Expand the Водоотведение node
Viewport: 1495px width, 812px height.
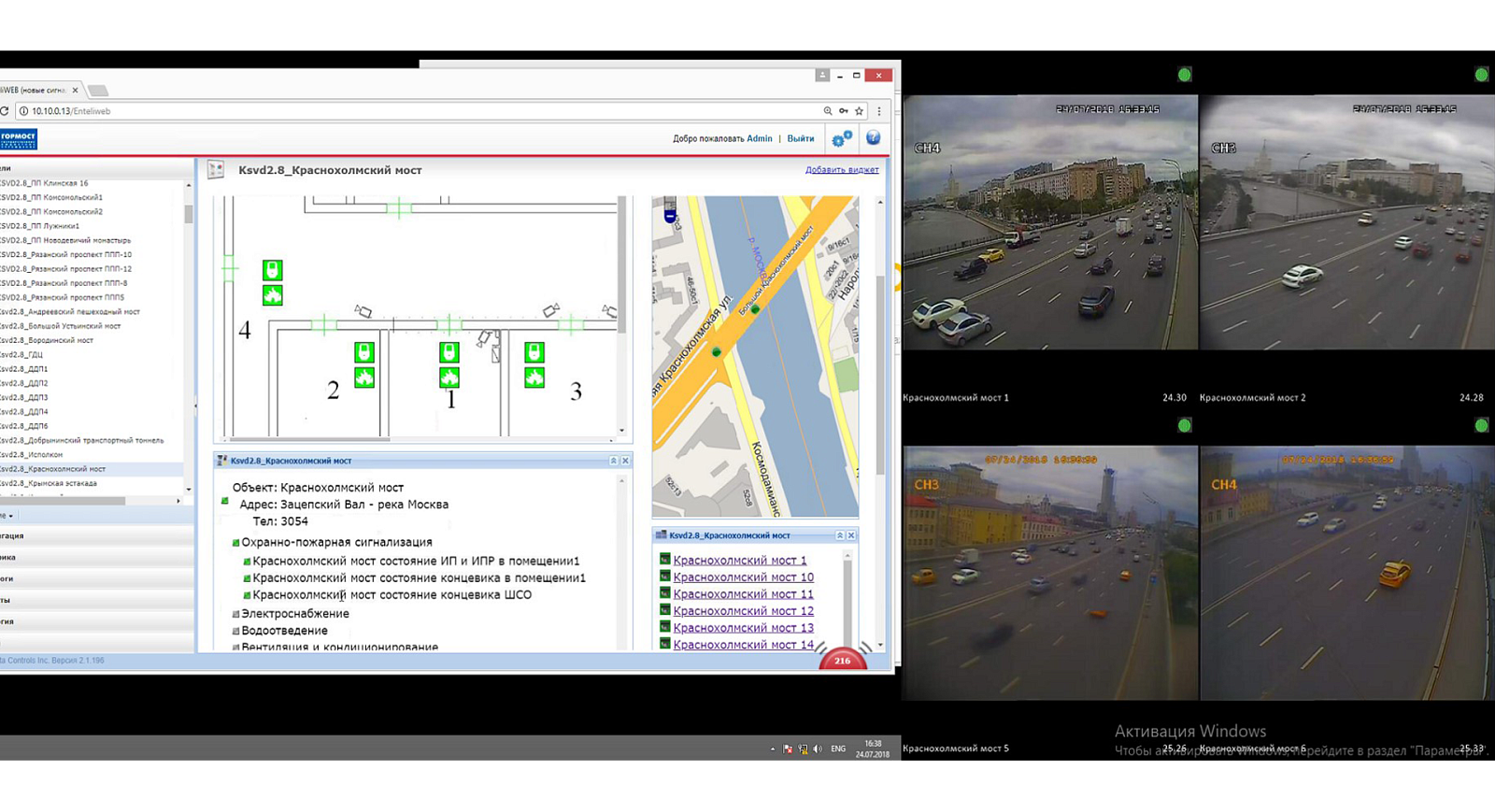click(x=235, y=632)
